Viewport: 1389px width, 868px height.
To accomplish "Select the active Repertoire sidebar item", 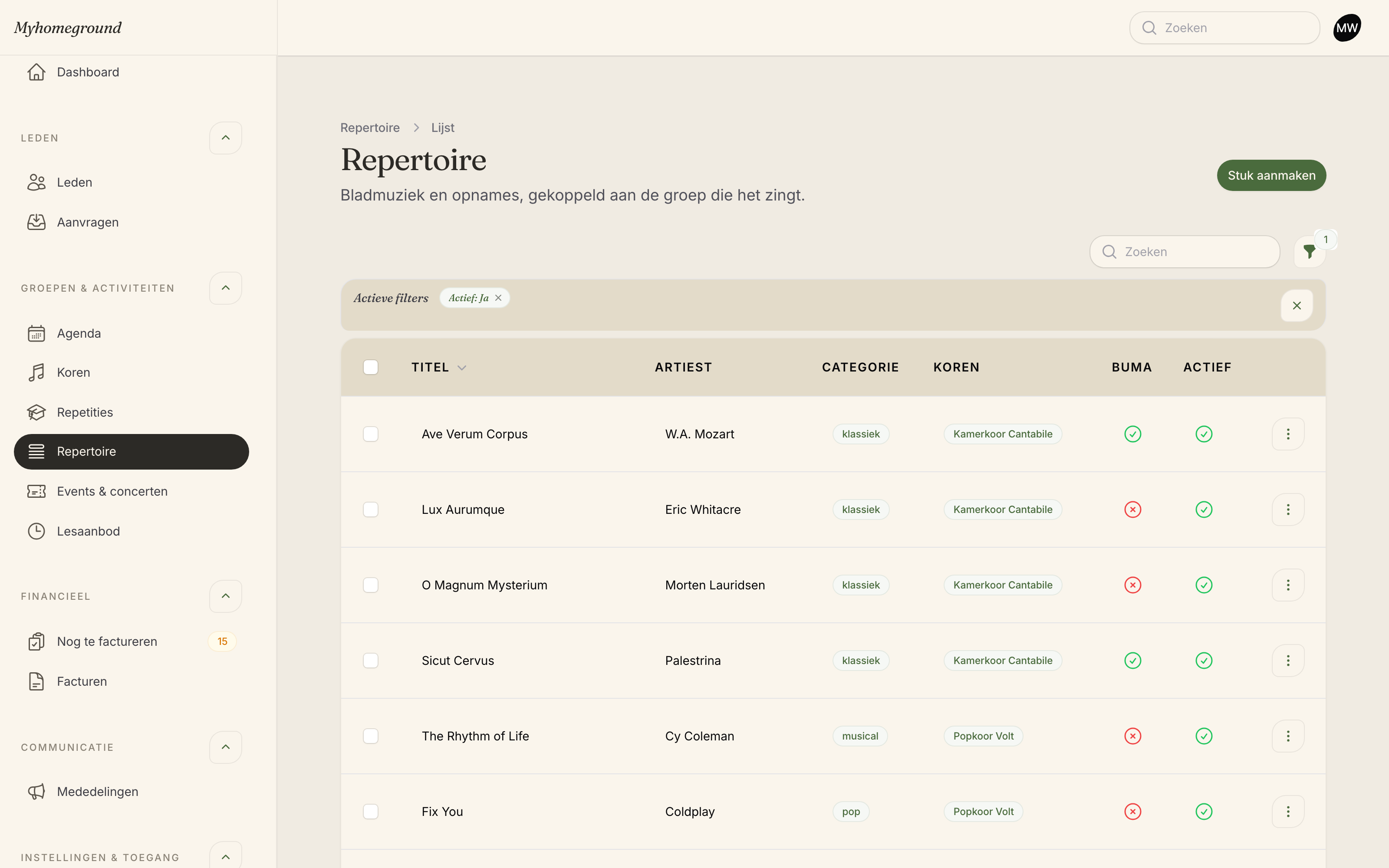I will (132, 452).
